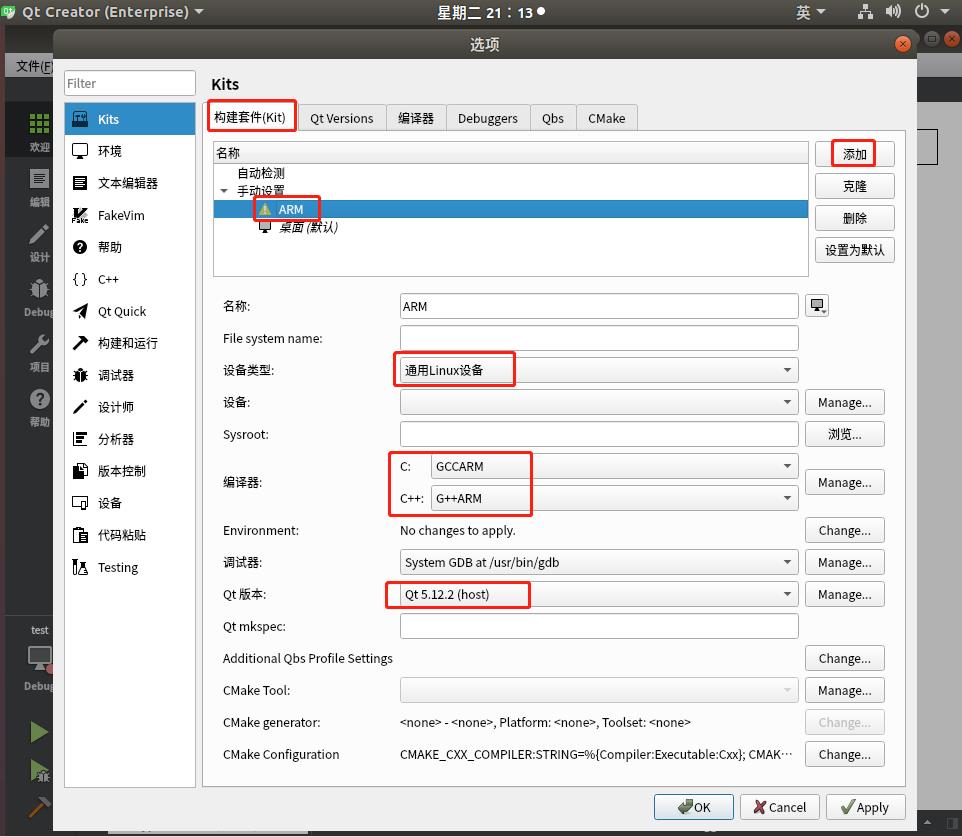
Task: Focus the Filter search field
Action: pyautogui.click(x=129, y=83)
